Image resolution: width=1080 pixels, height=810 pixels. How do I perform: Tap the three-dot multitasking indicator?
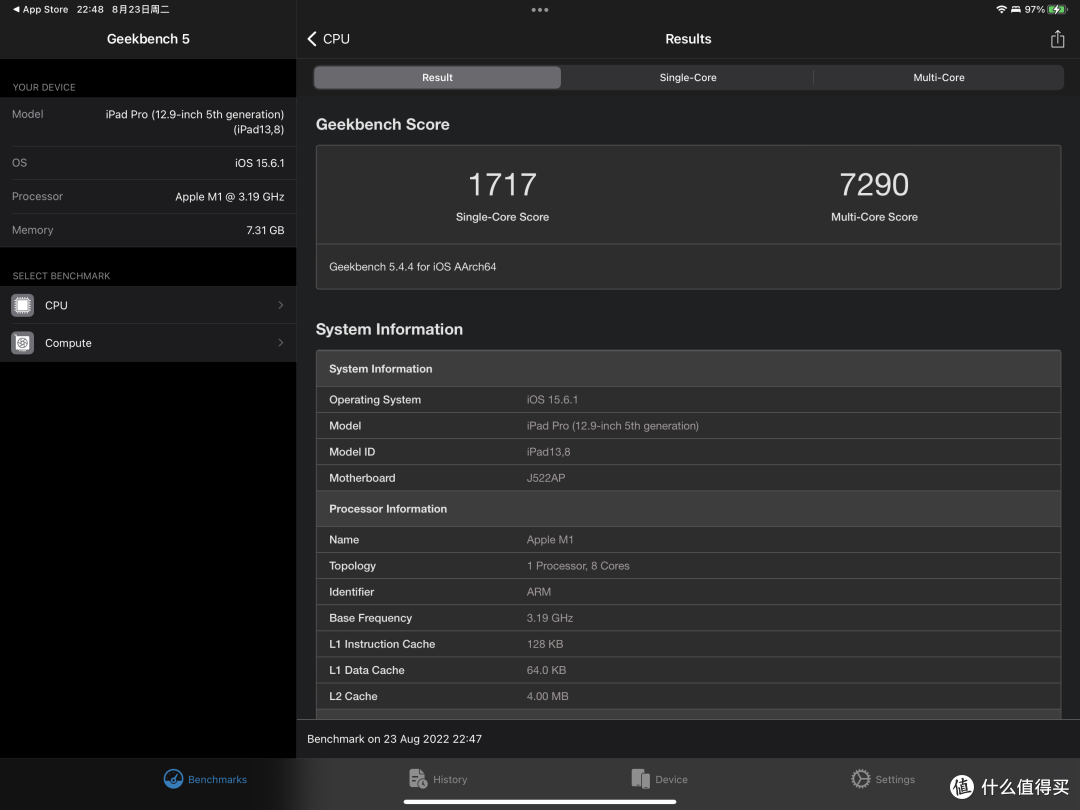tap(540, 10)
